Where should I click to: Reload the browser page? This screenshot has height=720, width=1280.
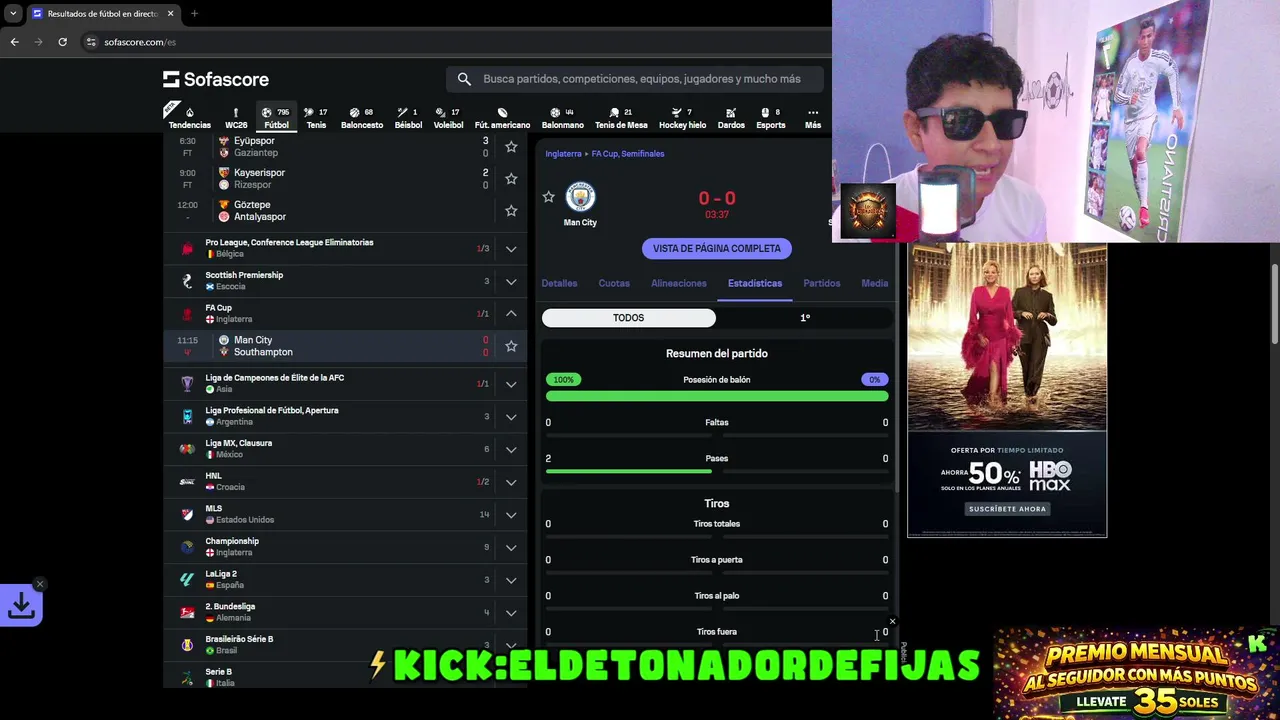pyautogui.click(x=62, y=42)
